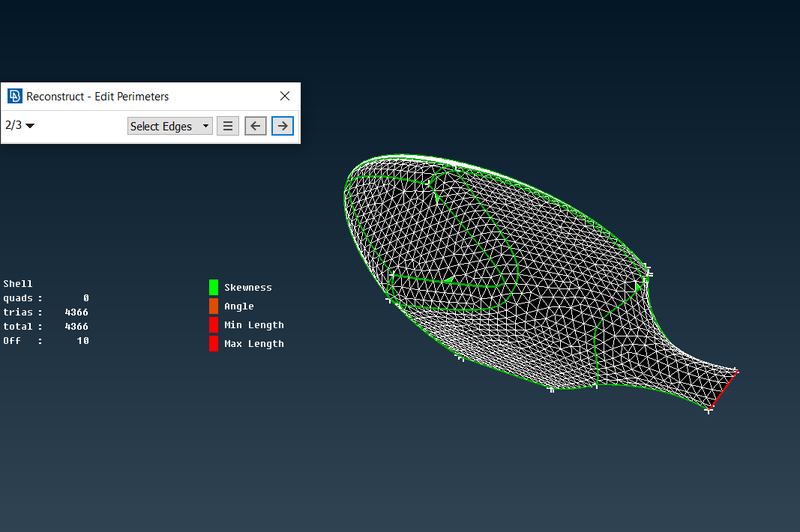Click the dialog title 'Reconstruct - Edit Perimeters'
The image size is (800, 532).
[97, 96]
